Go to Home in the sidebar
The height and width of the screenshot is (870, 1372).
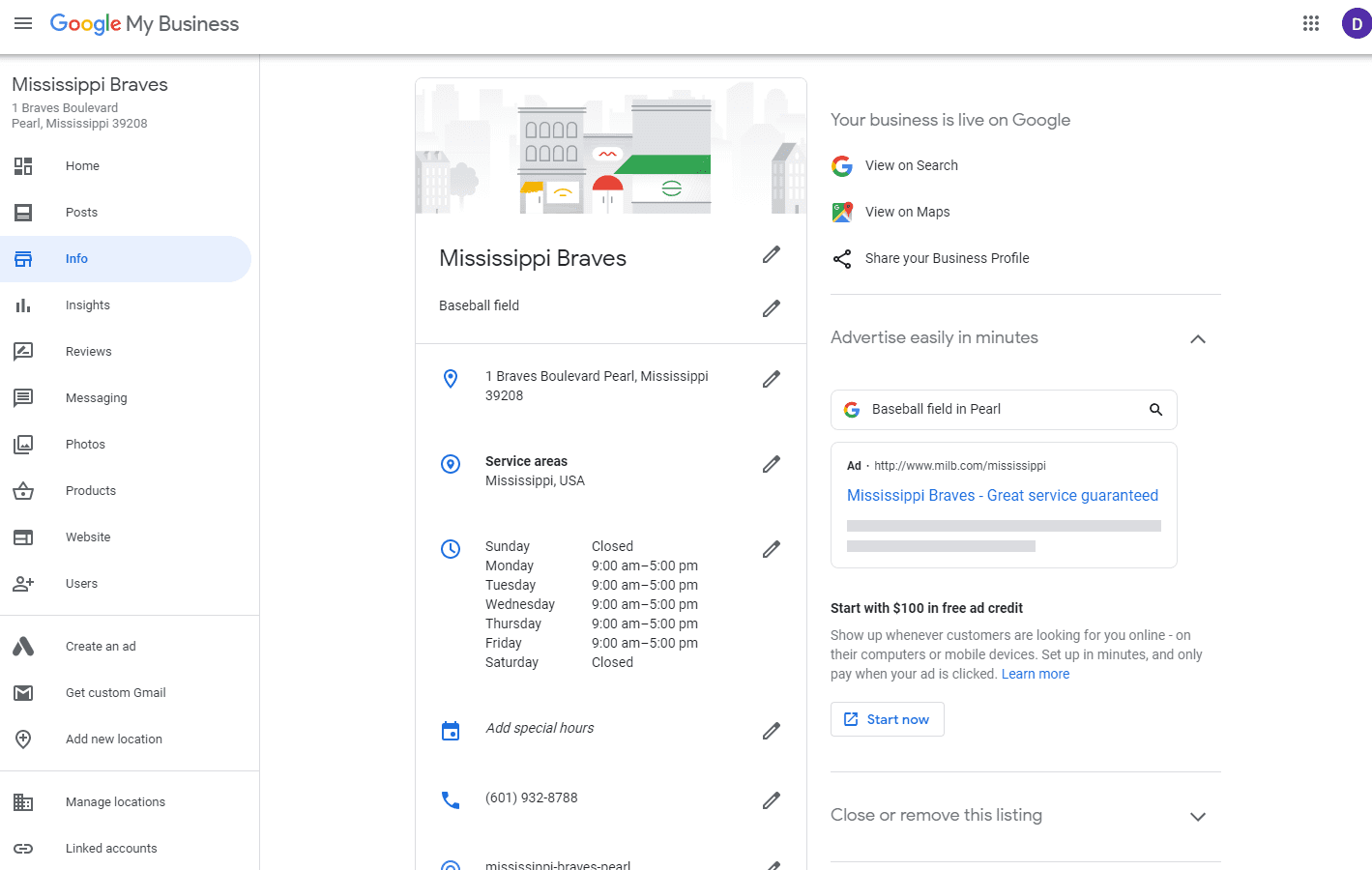pyautogui.click(x=126, y=166)
